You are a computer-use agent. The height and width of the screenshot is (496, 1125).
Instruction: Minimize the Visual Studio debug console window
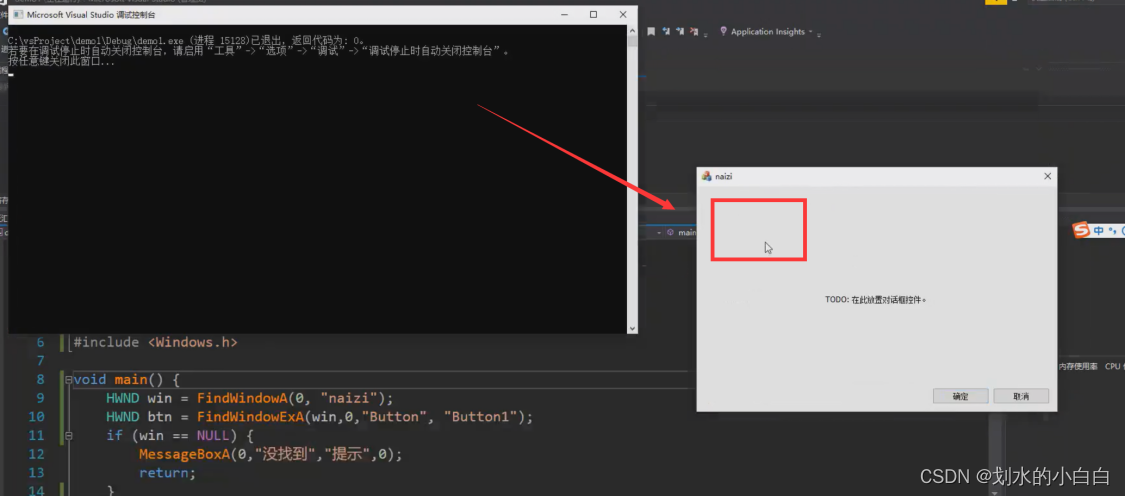(567, 14)
